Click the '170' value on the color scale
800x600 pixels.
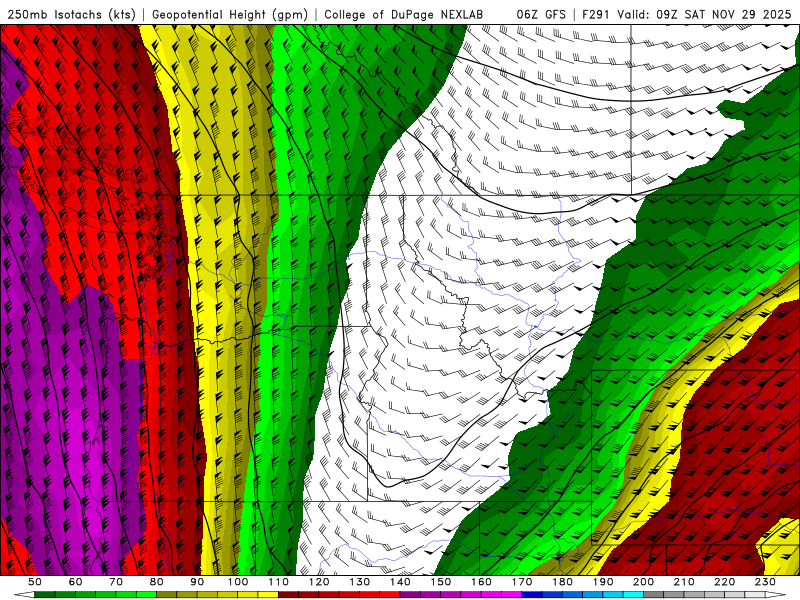(522, 582)
